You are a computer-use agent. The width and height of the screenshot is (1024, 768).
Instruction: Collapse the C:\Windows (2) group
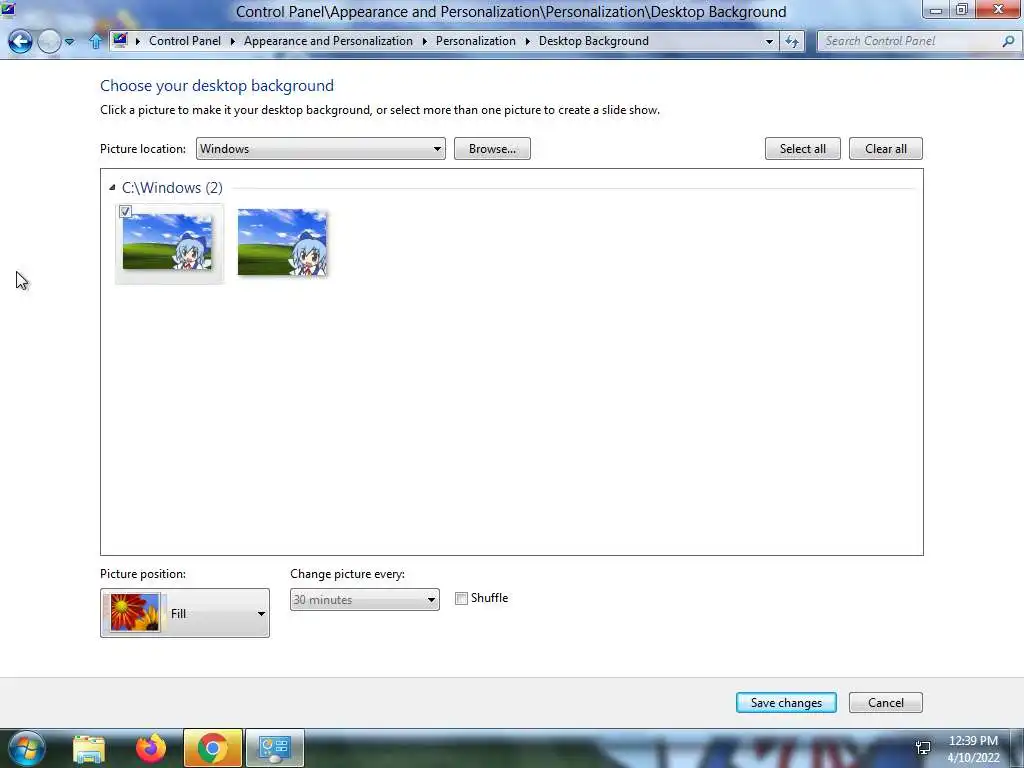click(x=112, y=187)
